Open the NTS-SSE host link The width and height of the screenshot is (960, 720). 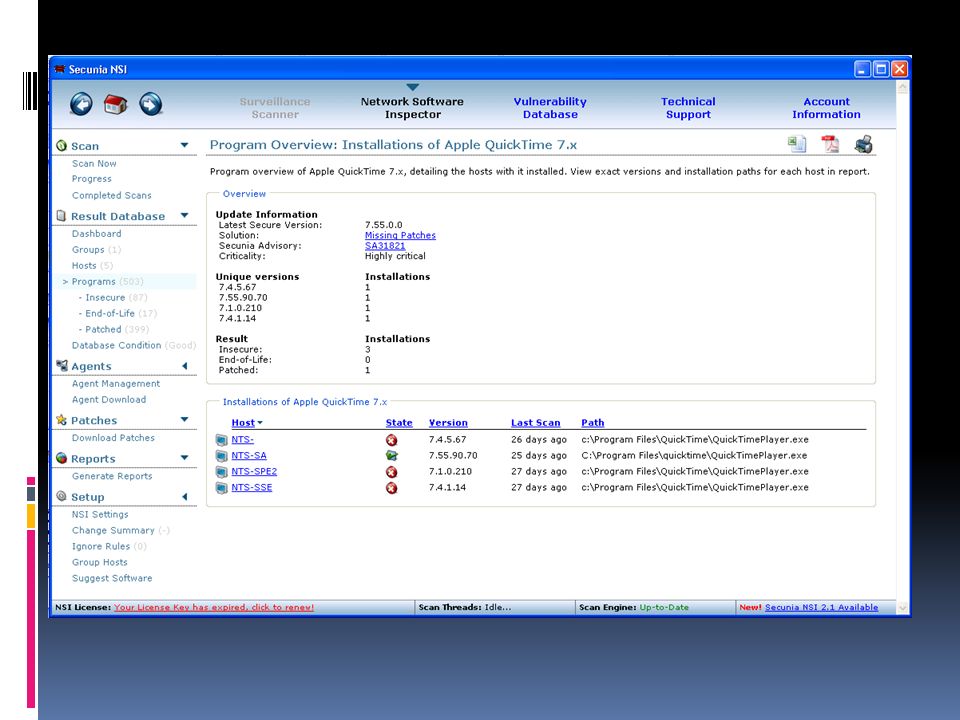coord(252,487)
